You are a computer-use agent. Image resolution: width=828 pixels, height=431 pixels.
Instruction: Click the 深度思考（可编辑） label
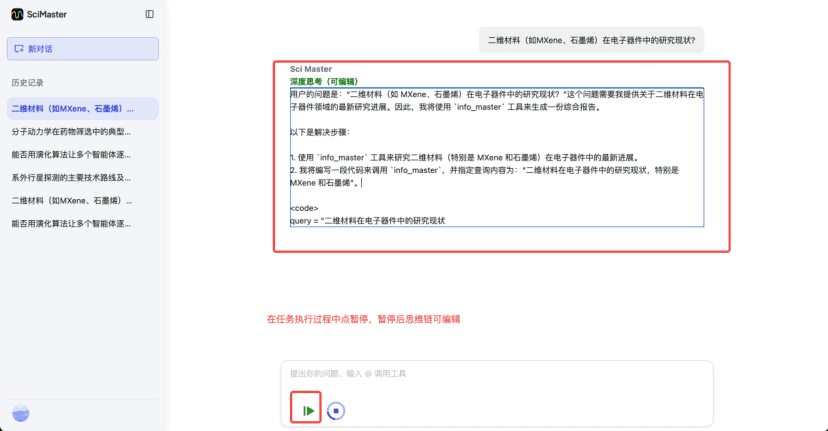324,81
